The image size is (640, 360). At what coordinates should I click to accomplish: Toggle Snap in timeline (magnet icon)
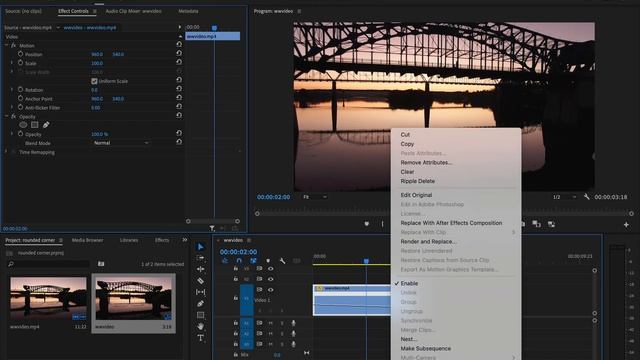(239, 260)
